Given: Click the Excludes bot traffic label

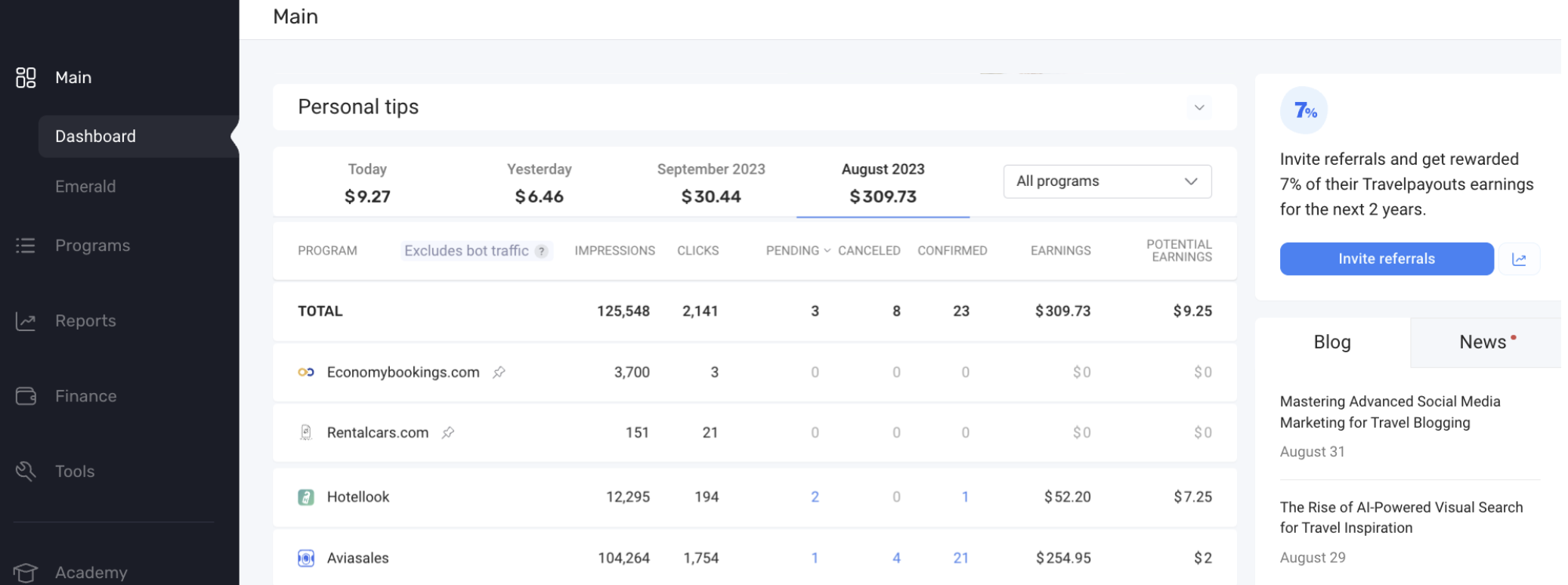Looking at the screenshot, I should pos(466,251).
